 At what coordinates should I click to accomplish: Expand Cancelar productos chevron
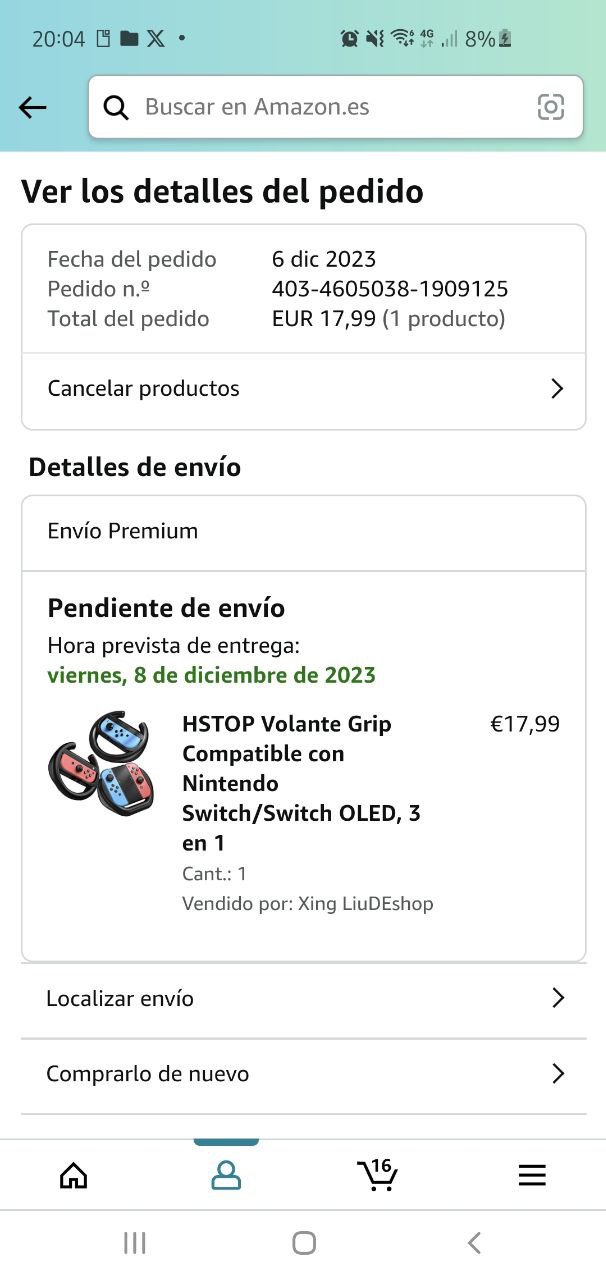click(x=558, y=389)
